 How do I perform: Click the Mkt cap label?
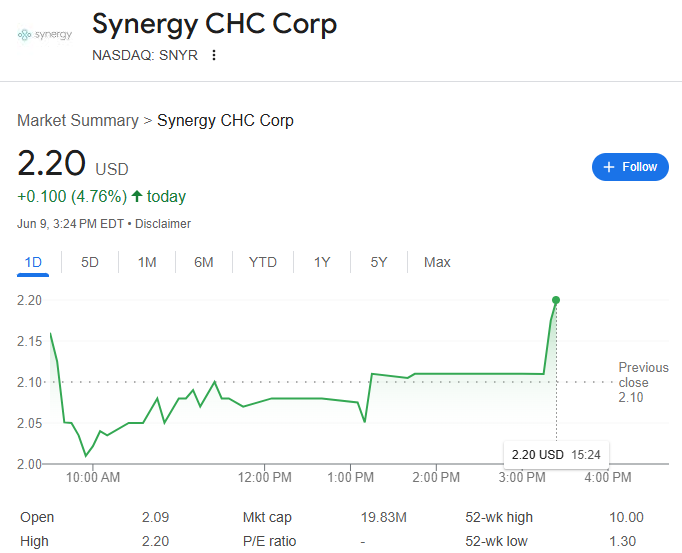[267, 517]
